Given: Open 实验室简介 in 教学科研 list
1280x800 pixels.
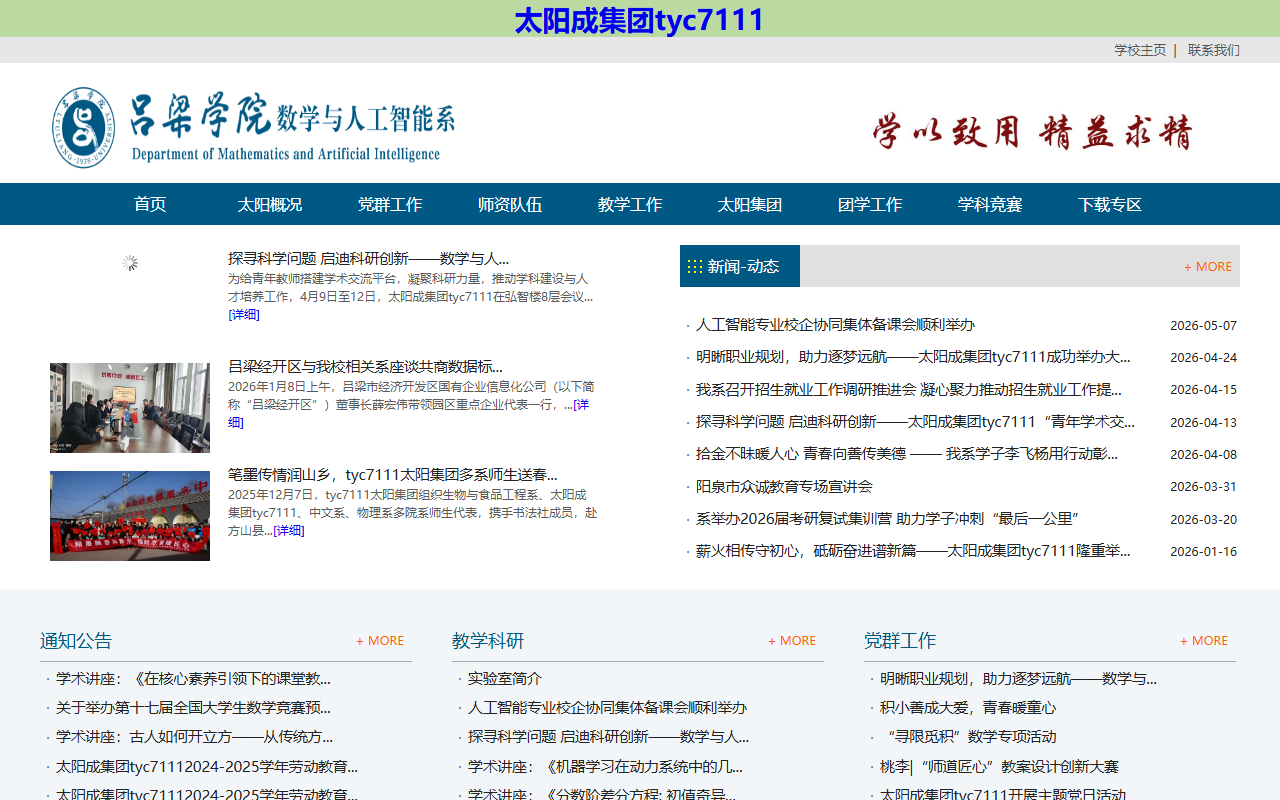Looking at the screenshot, I should 505,679.
